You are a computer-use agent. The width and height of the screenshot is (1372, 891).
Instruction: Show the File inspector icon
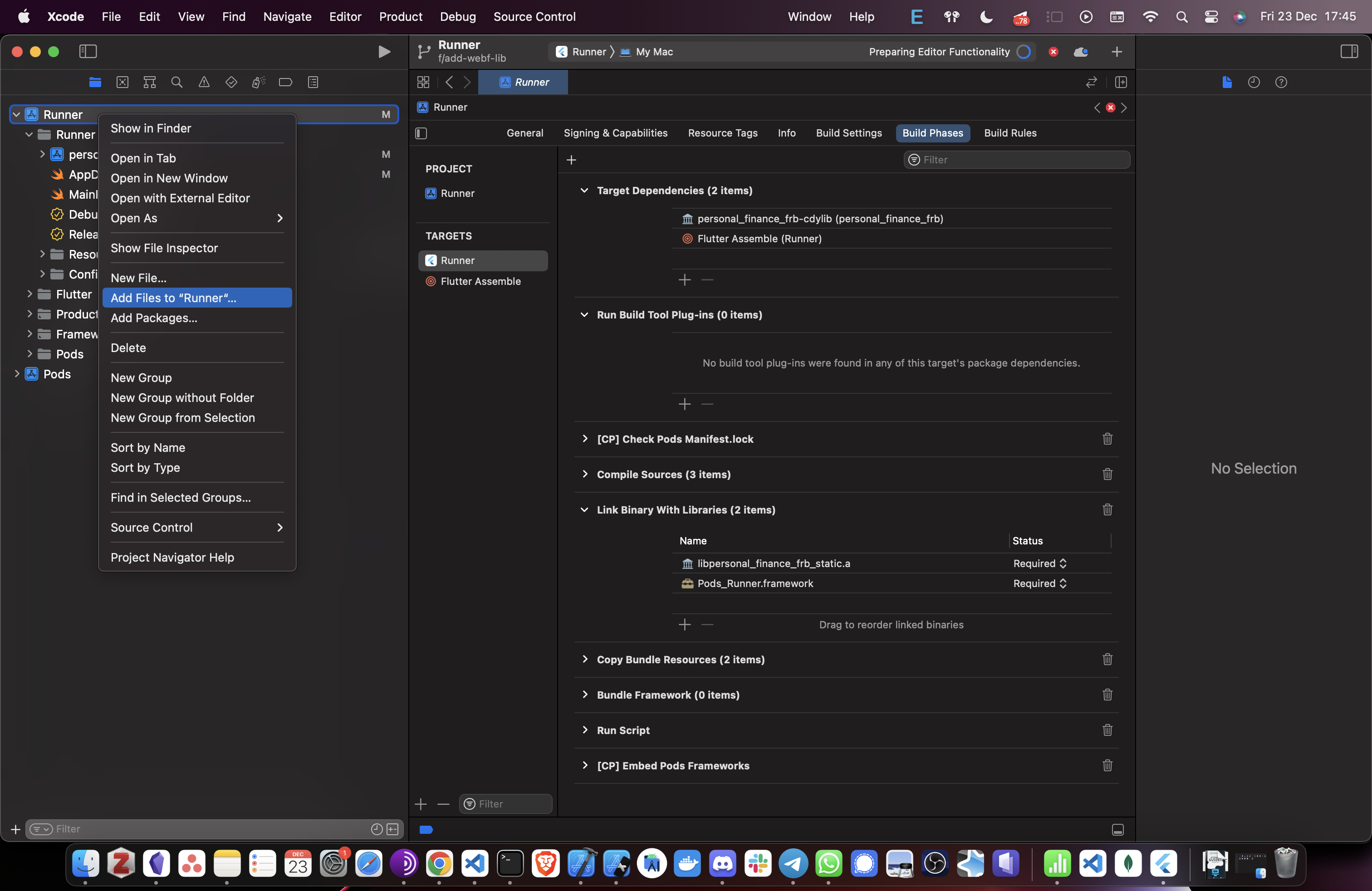tap(1227, 83)
